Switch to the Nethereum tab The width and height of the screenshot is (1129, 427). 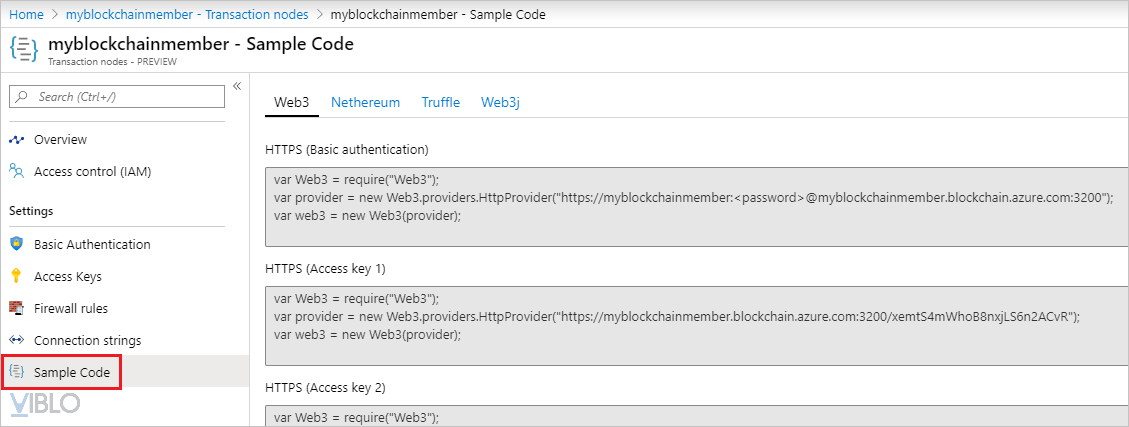(365, 102)
